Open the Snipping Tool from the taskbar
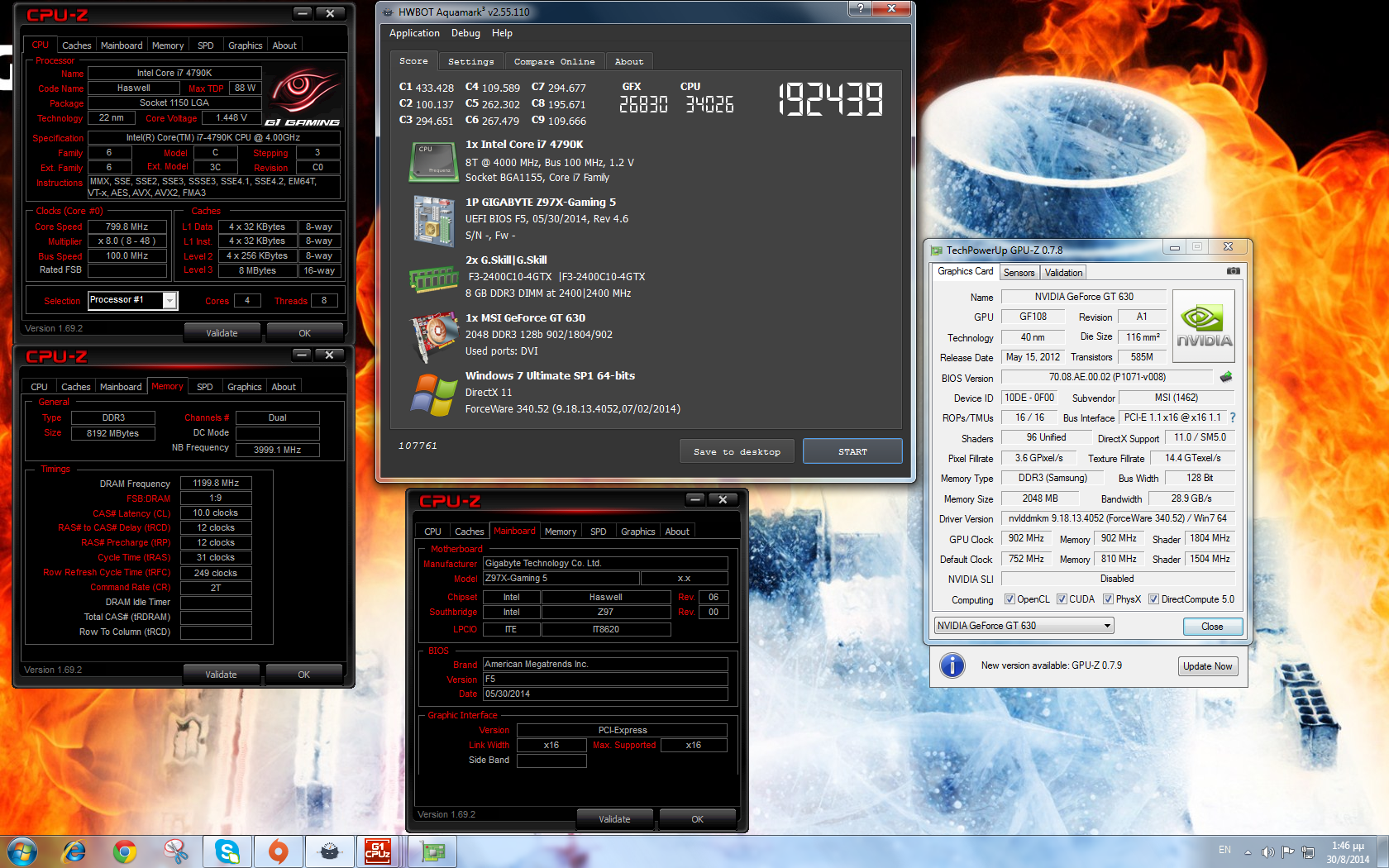The width and height of the screenshot is (1389, 868). (x=176, y=851)
